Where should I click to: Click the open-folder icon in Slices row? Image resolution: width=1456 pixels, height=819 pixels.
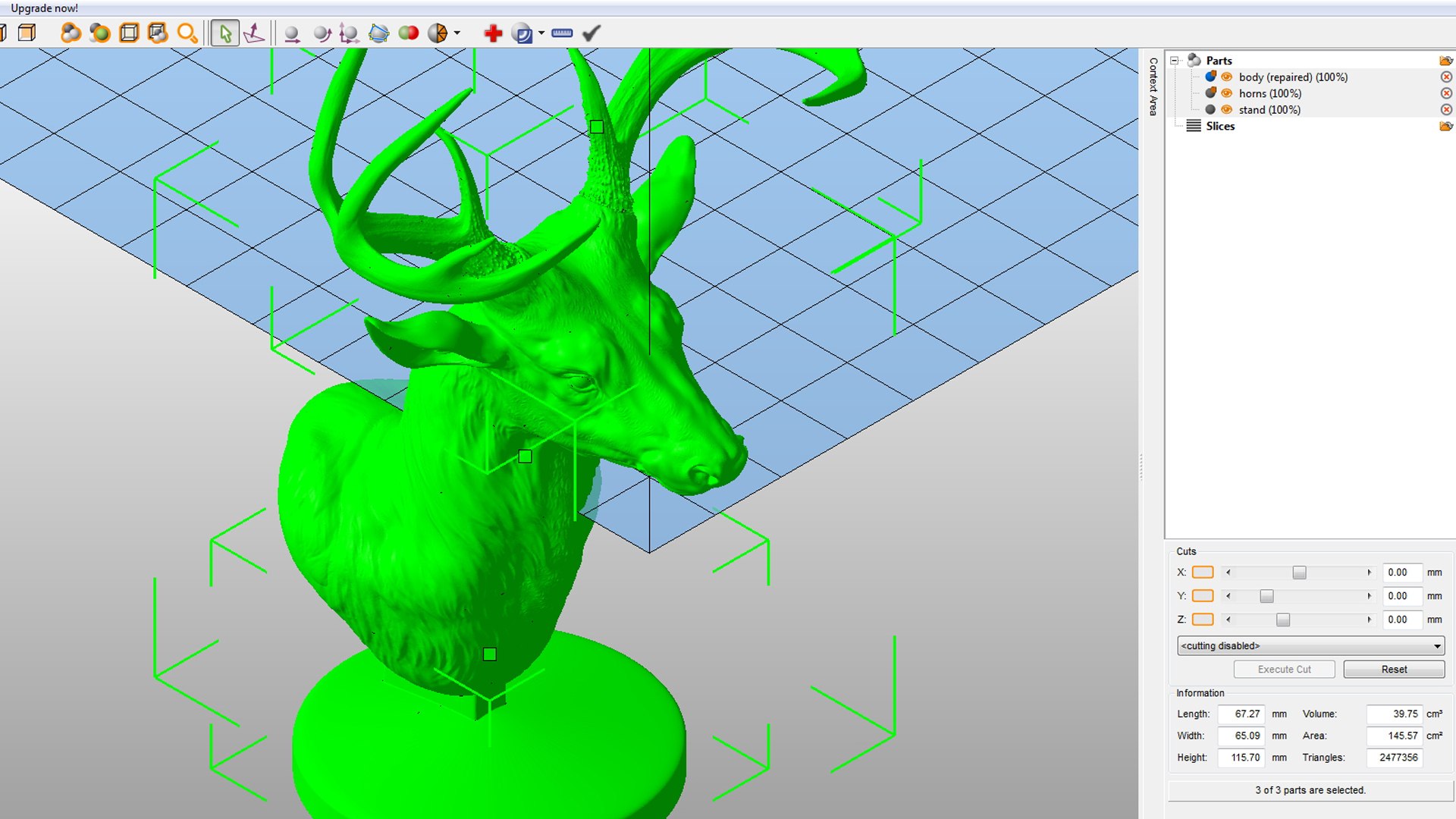[1445, 126]
